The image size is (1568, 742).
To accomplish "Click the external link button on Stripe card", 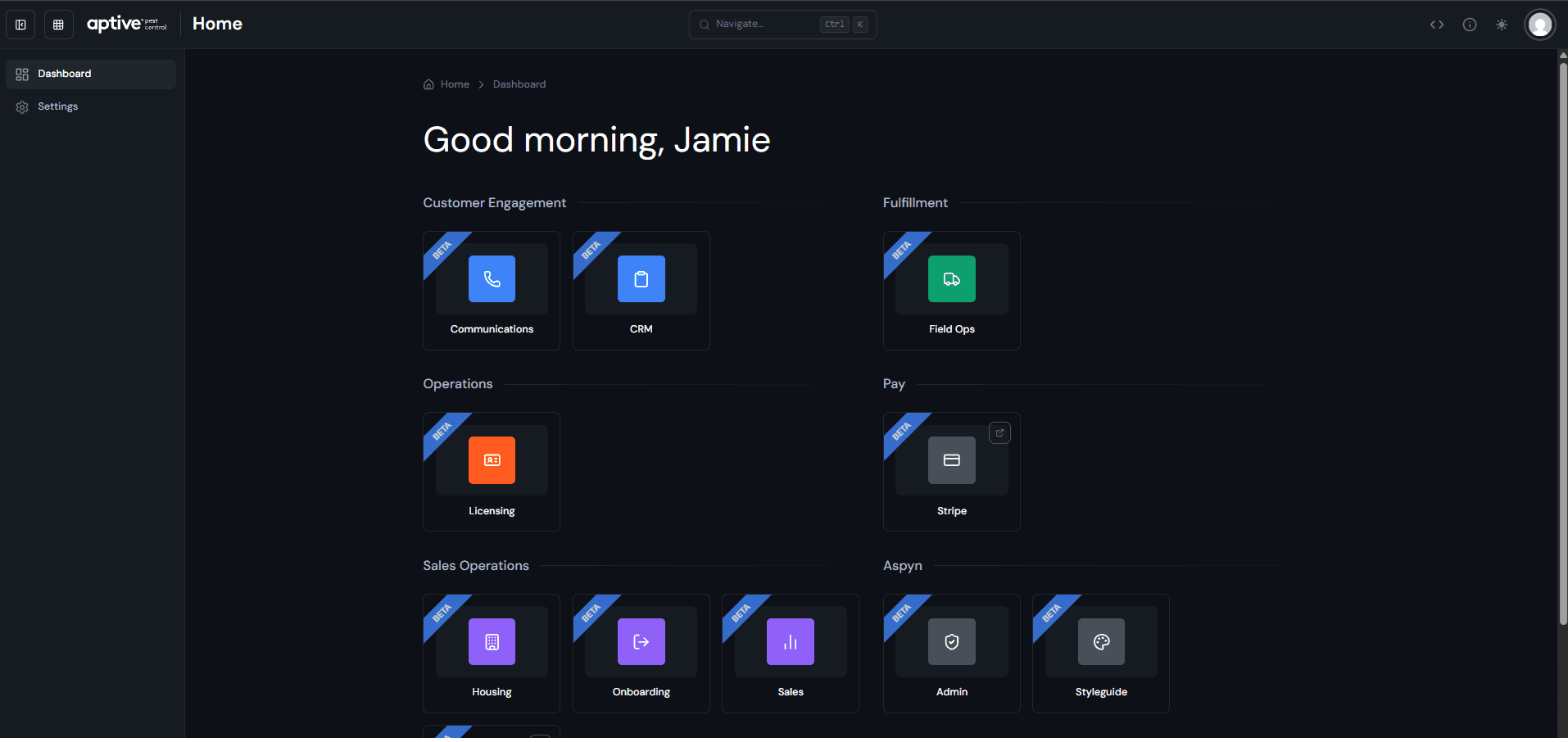I will [999, 432].
